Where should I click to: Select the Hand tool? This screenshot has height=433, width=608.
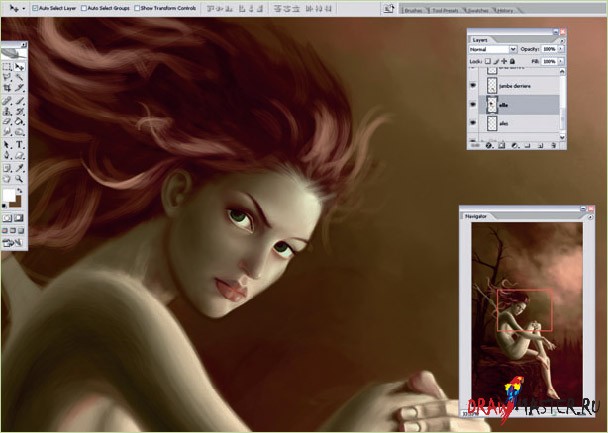coord(7,179)
